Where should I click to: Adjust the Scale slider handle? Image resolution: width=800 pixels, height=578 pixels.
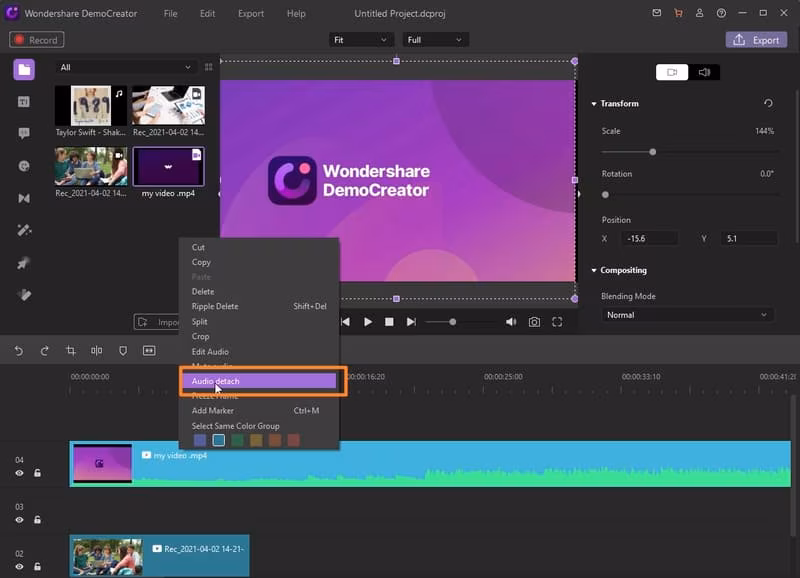[x=653, y=152]
